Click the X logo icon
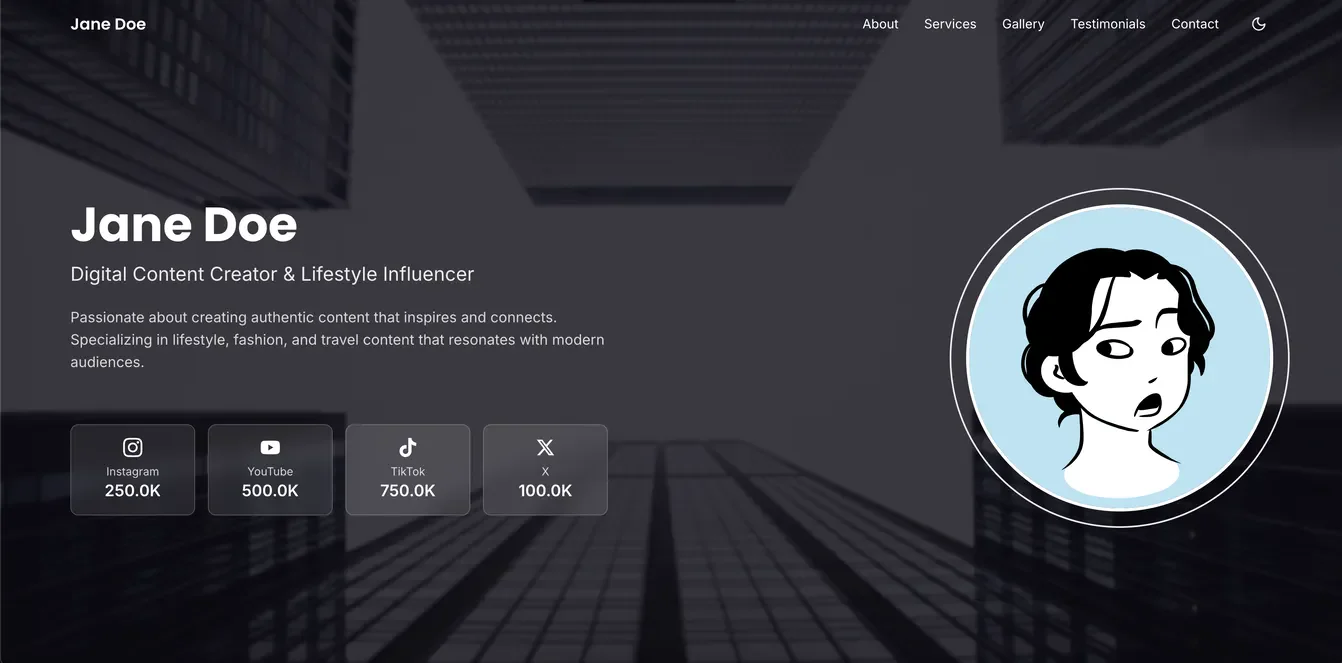Image resolution: width=1342 pixels, height=663 pixels. click(x=545, y=447)
